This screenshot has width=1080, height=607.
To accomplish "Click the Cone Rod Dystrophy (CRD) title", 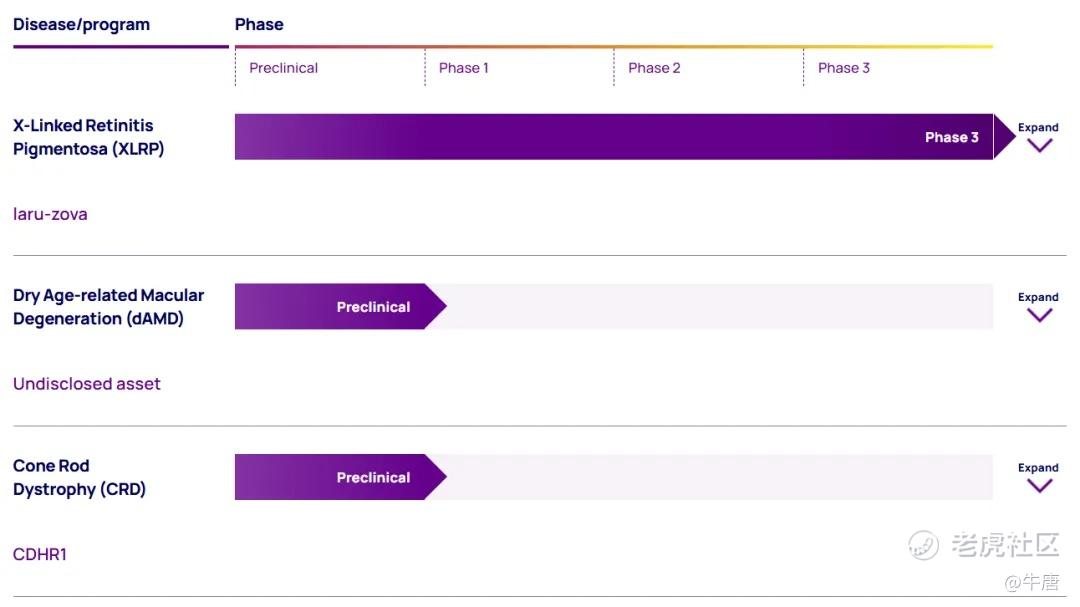I will coord(79,477).
